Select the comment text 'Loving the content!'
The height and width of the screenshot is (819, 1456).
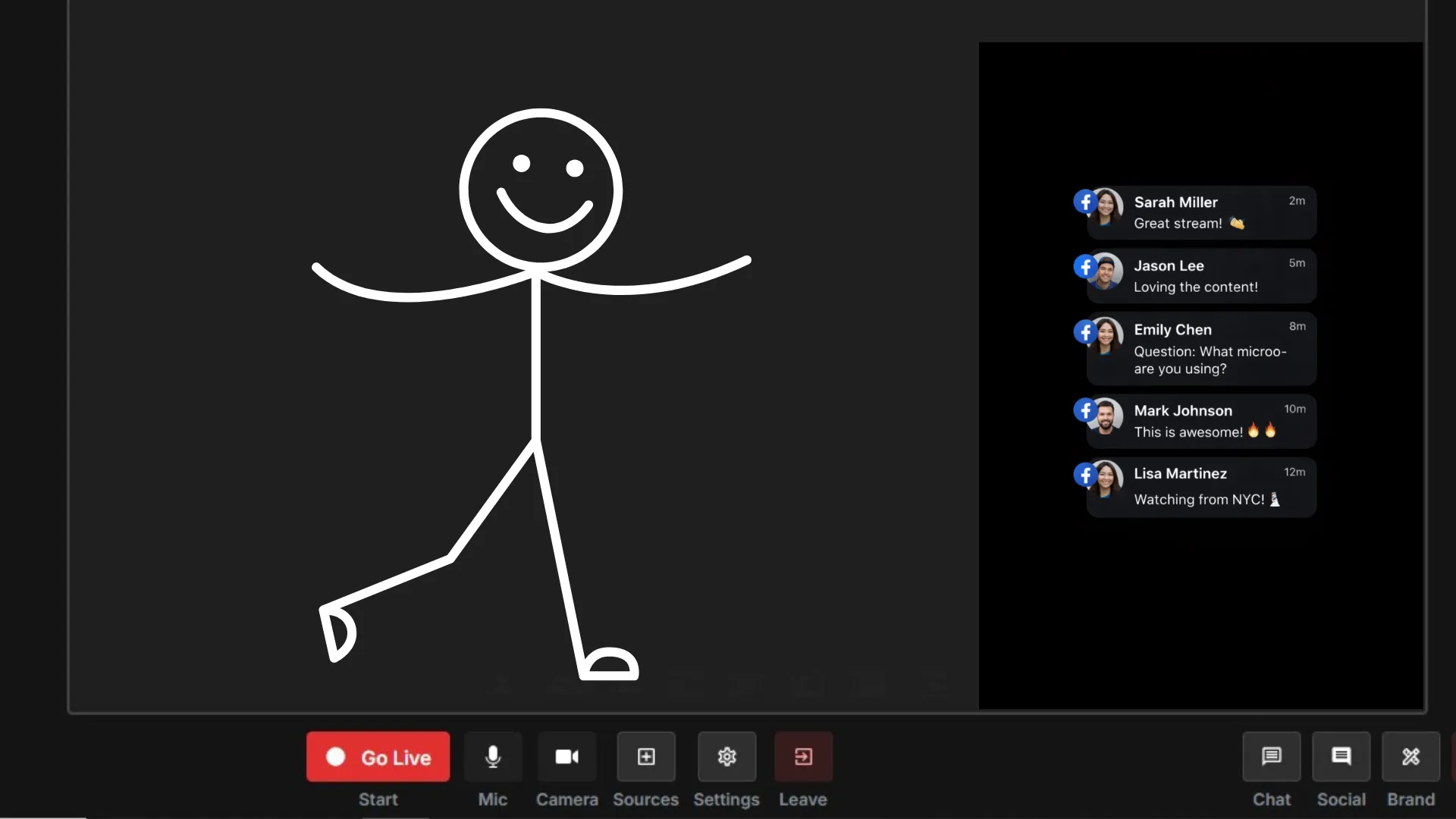tap(1196, 287)
